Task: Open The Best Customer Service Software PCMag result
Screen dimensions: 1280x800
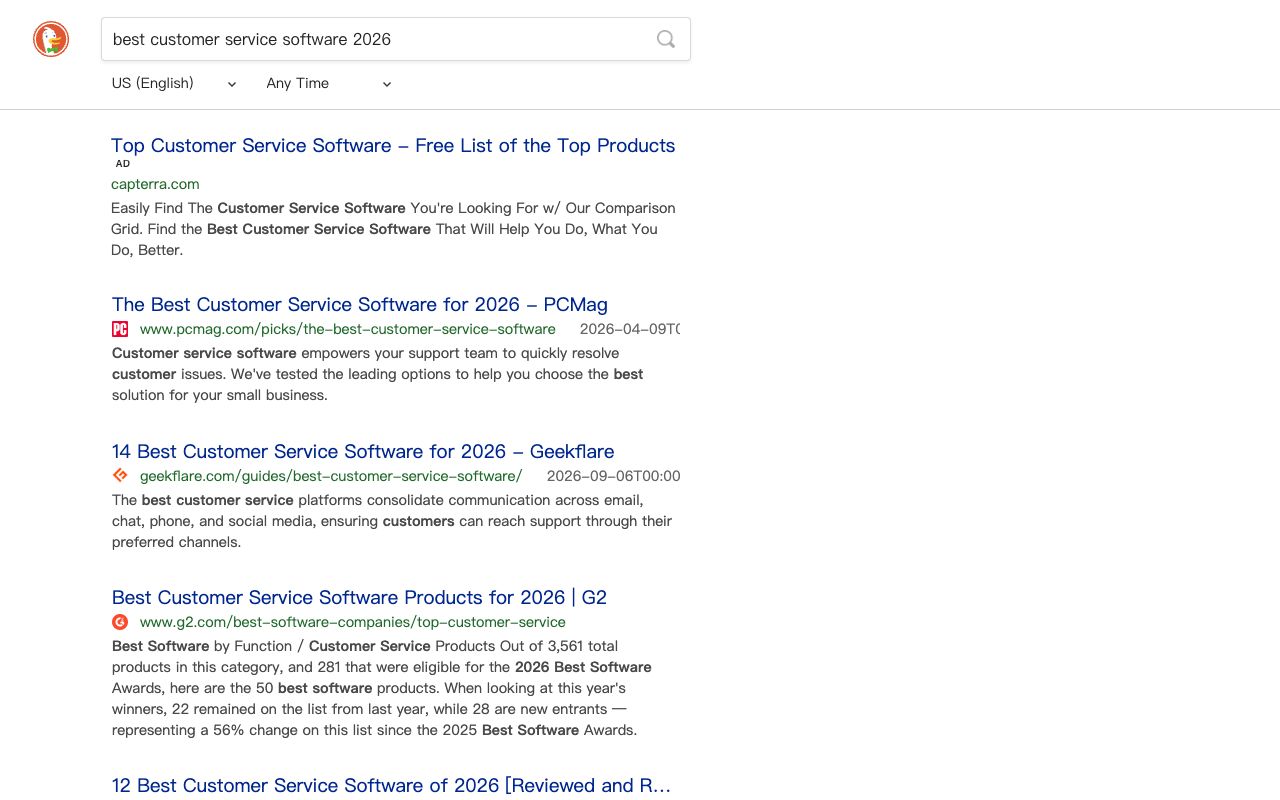Action: coord(360,304)
